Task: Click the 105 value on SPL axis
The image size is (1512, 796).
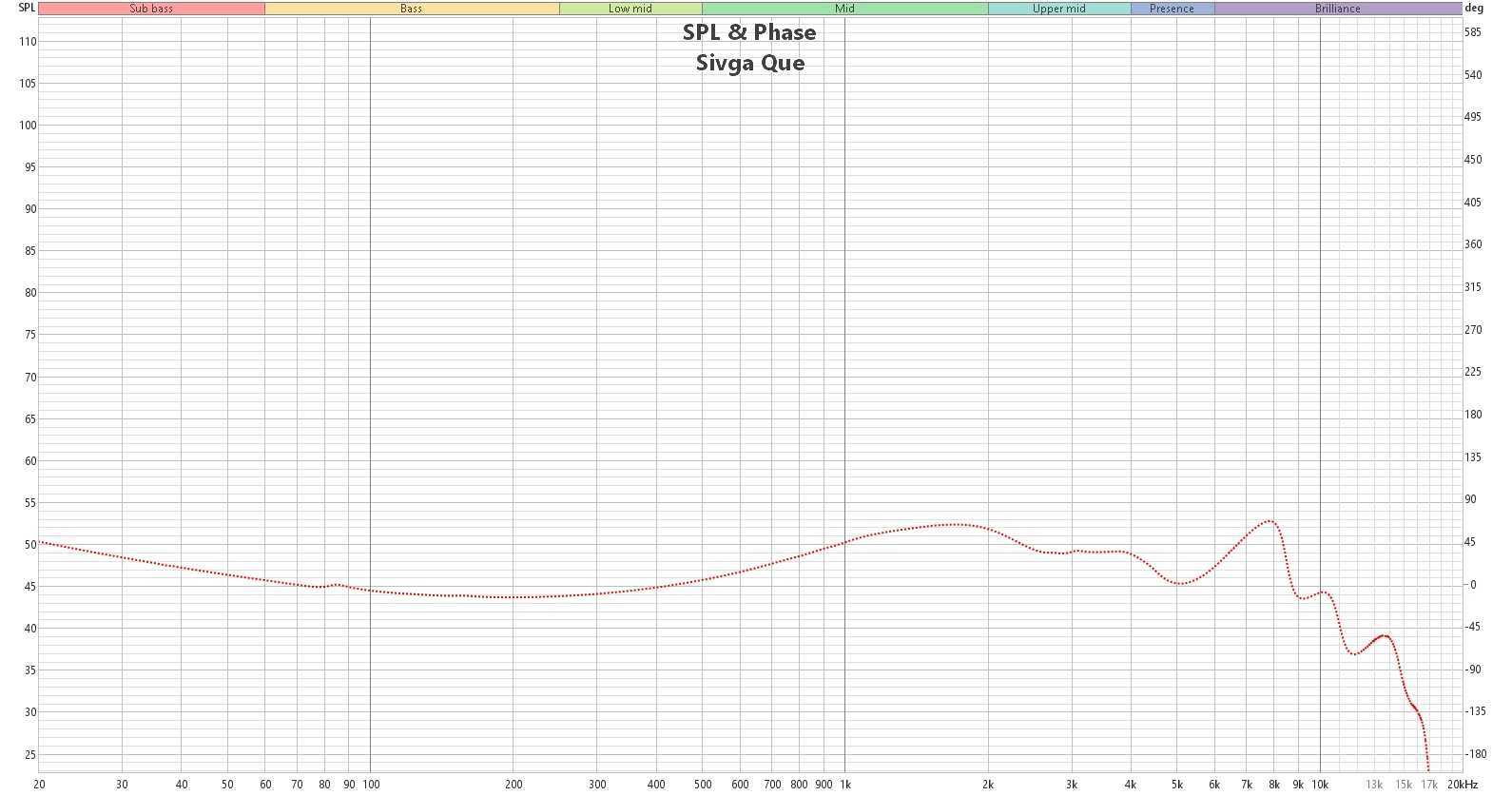Action: [x=28, y=84]
